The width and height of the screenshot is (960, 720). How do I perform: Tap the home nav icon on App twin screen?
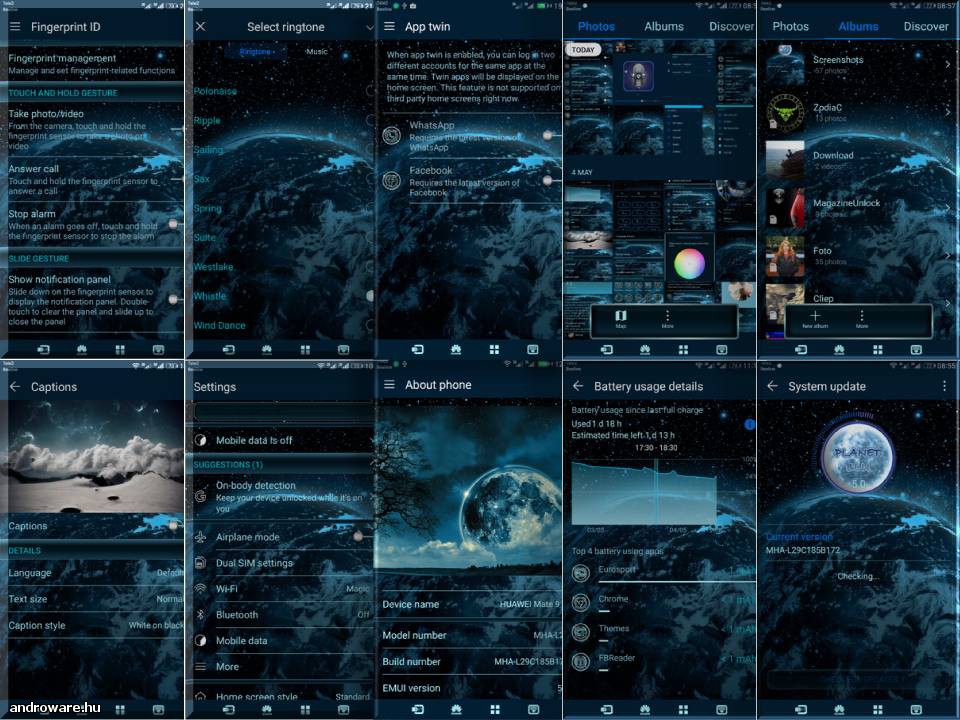point(456,349)
